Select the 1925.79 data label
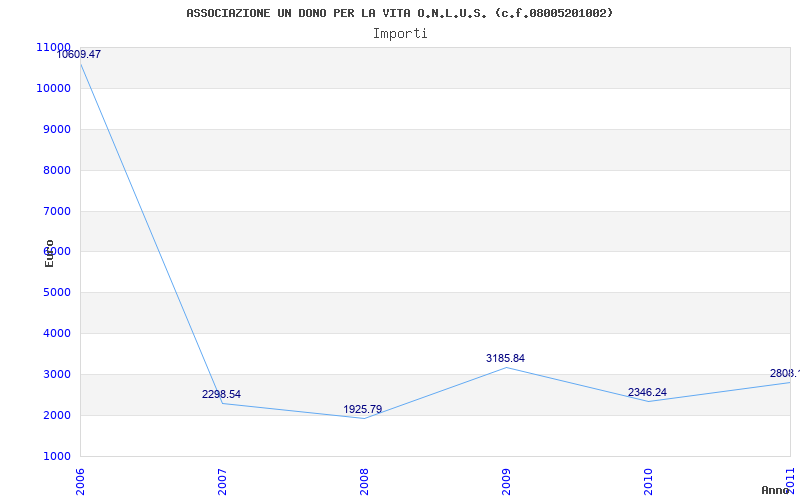 (x=362, y=409)
